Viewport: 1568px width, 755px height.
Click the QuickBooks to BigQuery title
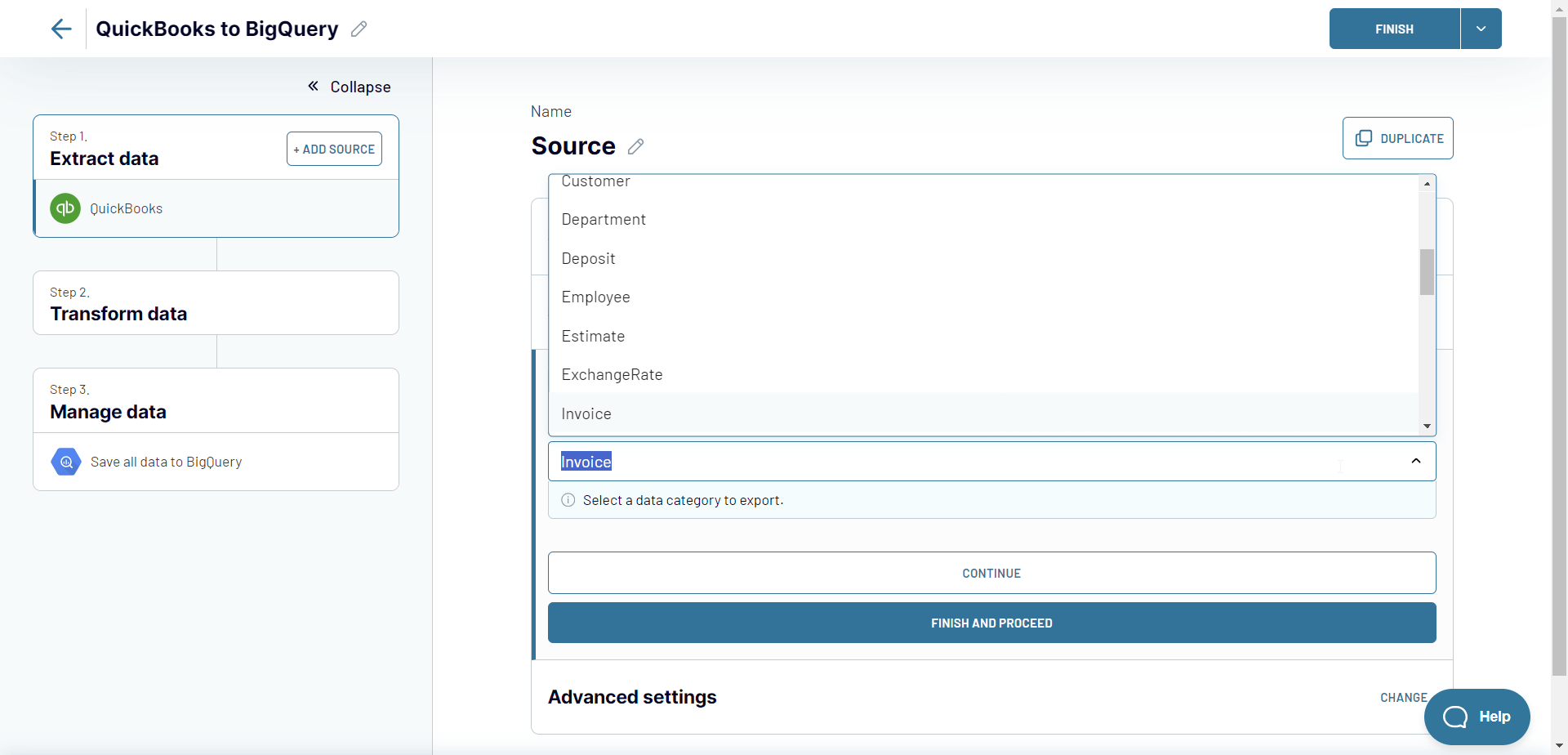click(x=216, y=29)
